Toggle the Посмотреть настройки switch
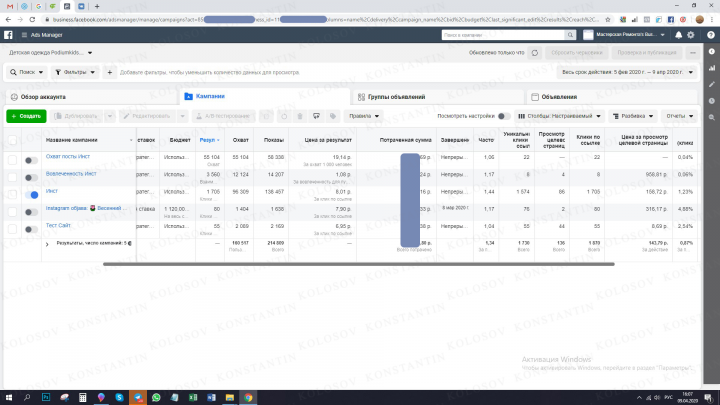This screenshot has width=720, height=405. [x=504, y=116]
